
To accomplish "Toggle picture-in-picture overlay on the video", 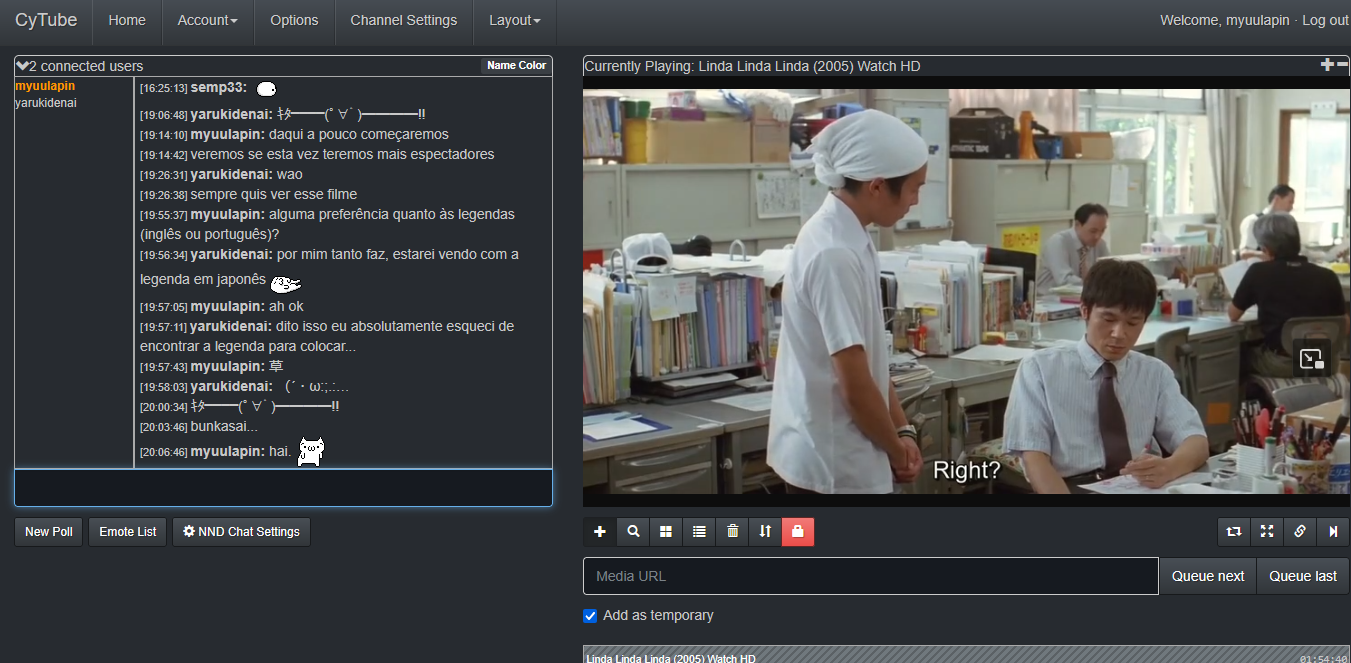I will (x=1311, y=359).
